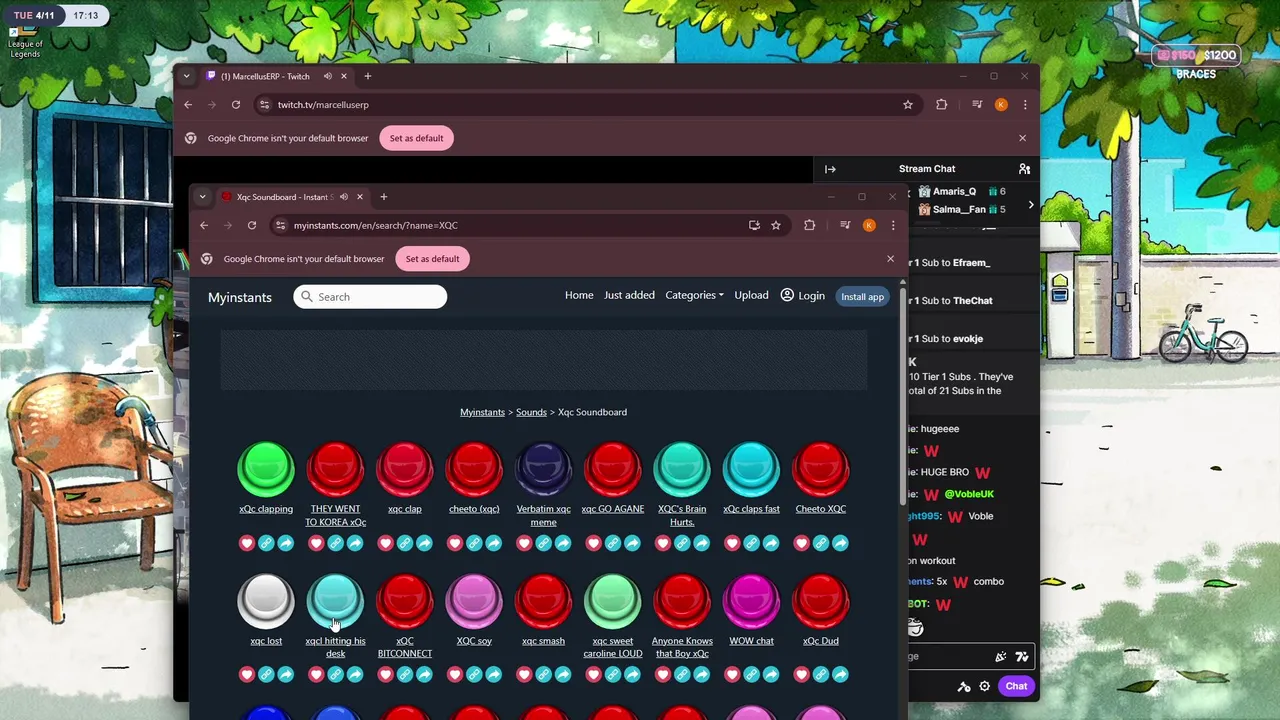Viewport: 1280px width, 720px height.
Task: Collapse Twitch Stream Chat panel
Action: [x=830, y=169]
